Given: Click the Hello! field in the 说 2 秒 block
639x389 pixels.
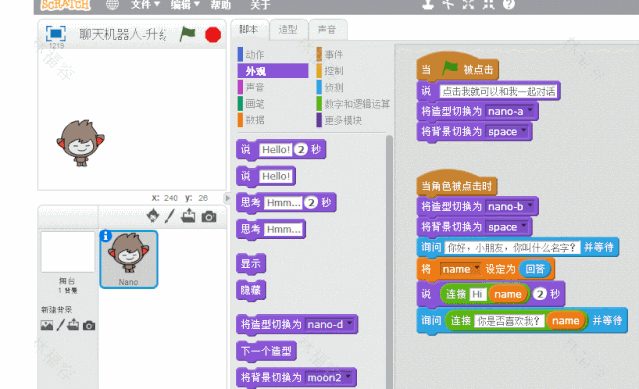Looking at the screenshot, I should point(275,149).
